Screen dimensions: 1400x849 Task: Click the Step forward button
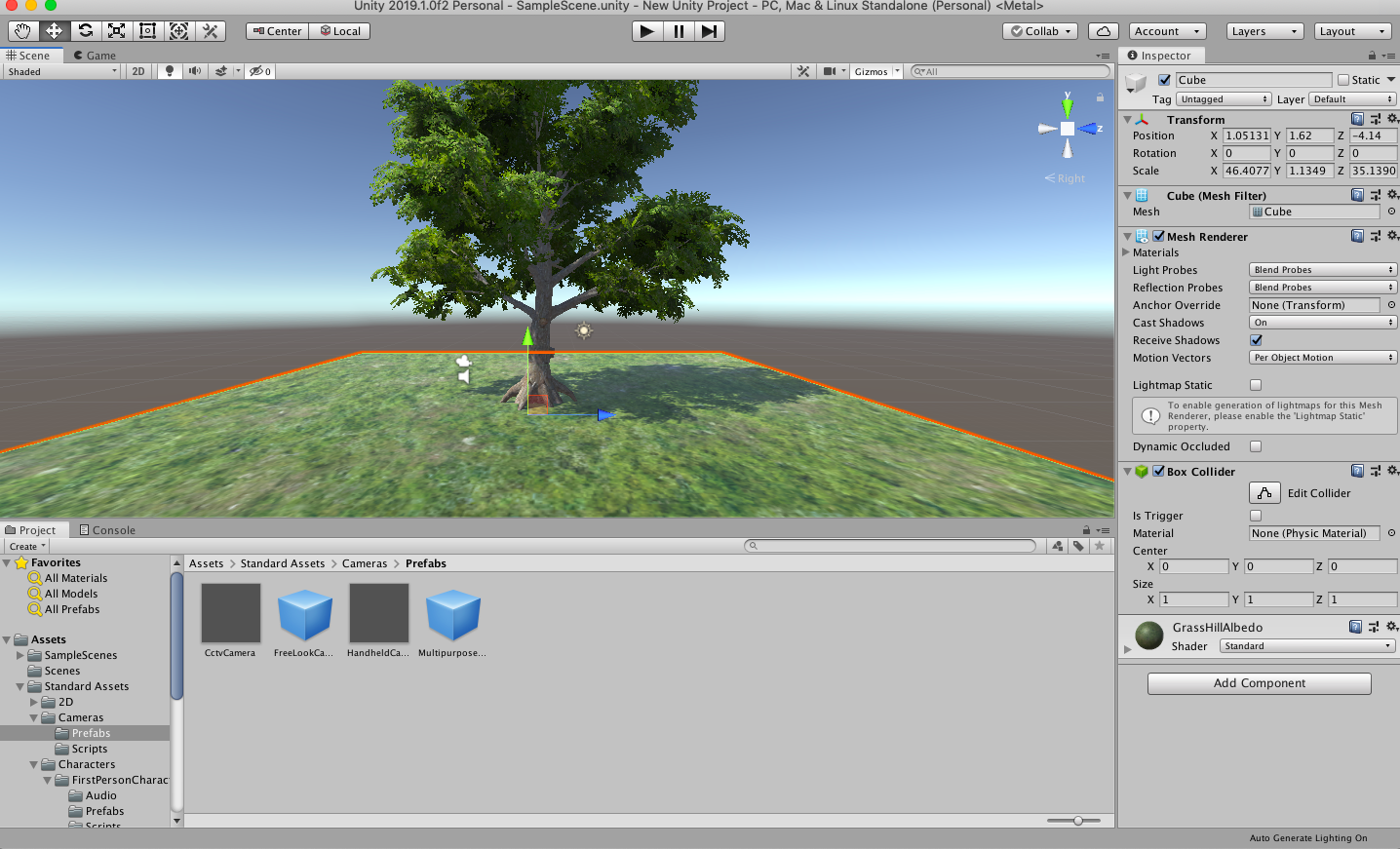click(709, 31)
